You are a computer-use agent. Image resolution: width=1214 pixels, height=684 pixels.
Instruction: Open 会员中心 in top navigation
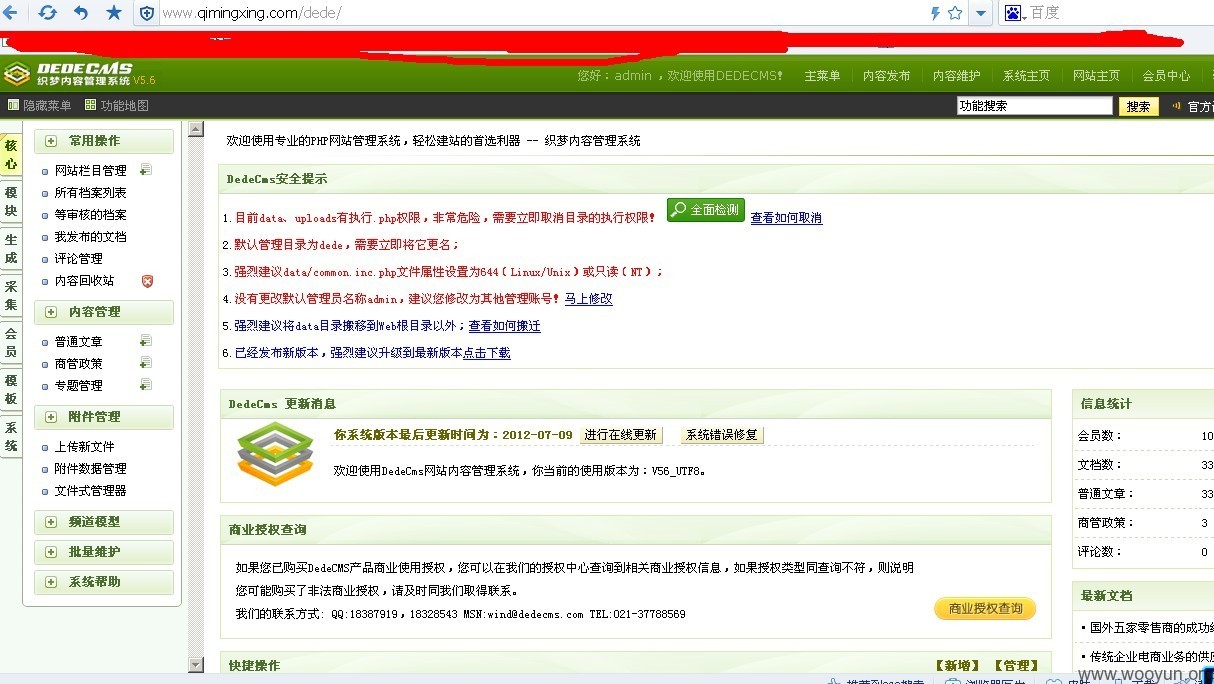1166,76
